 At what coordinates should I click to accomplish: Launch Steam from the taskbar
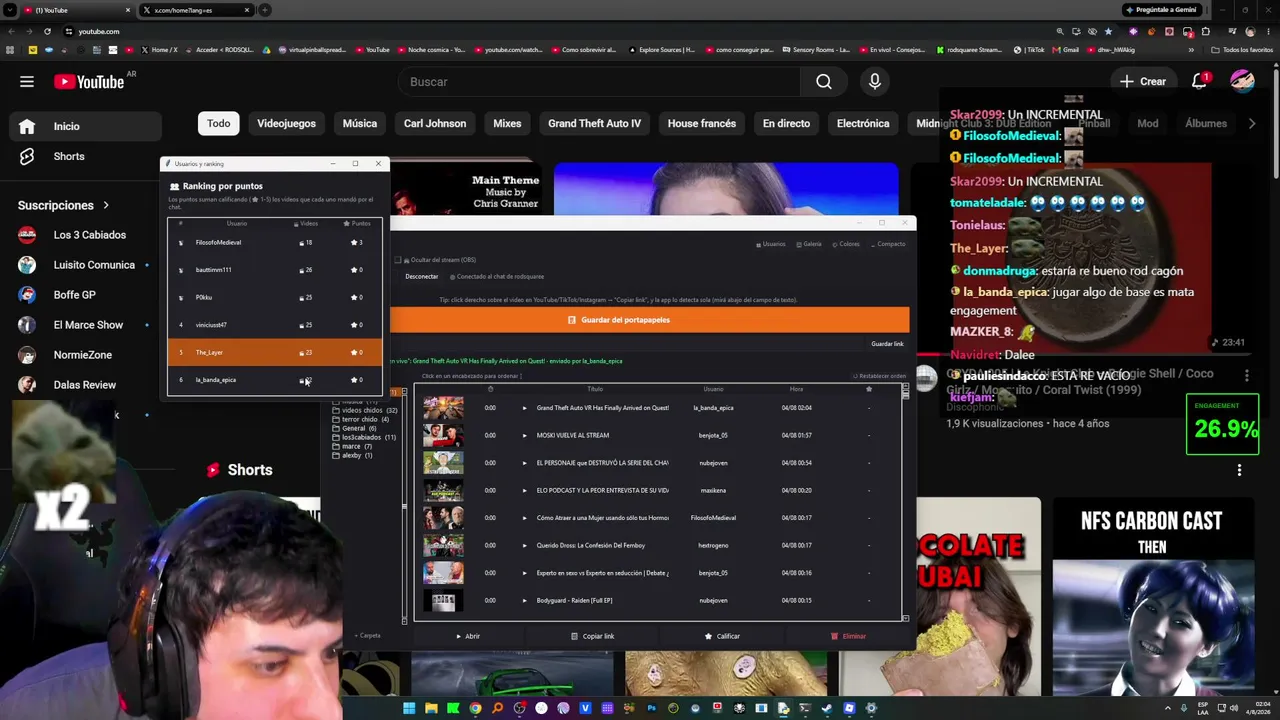tap(827, 708)
